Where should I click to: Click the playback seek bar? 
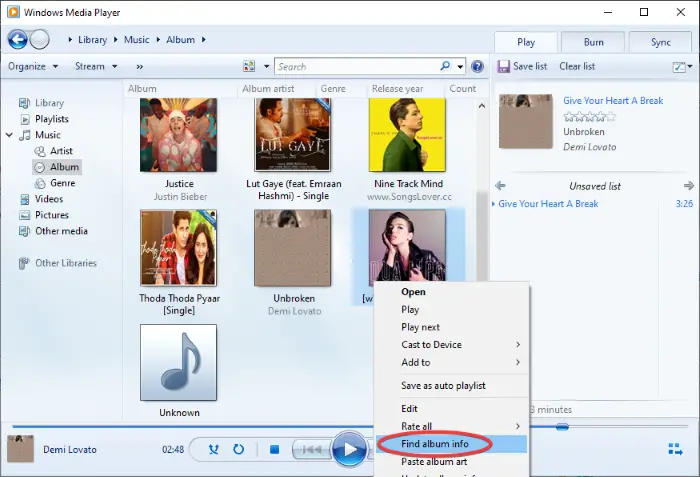click(x=192, y=427)
